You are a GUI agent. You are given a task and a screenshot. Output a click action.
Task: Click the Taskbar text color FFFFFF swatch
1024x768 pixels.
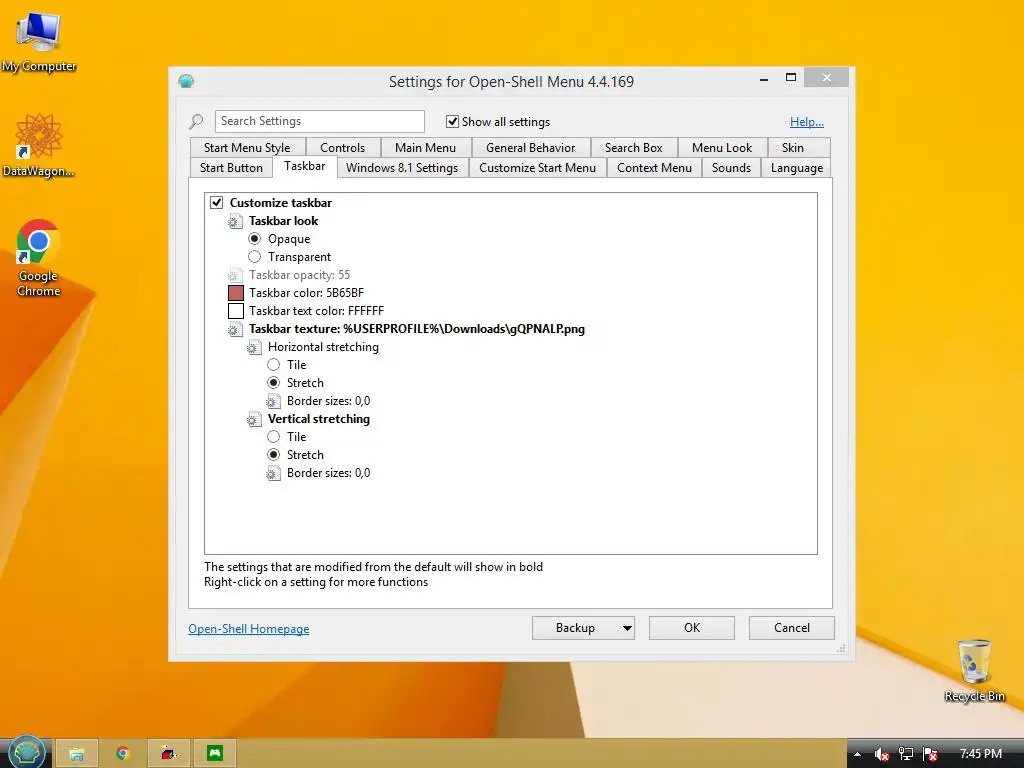236,311
